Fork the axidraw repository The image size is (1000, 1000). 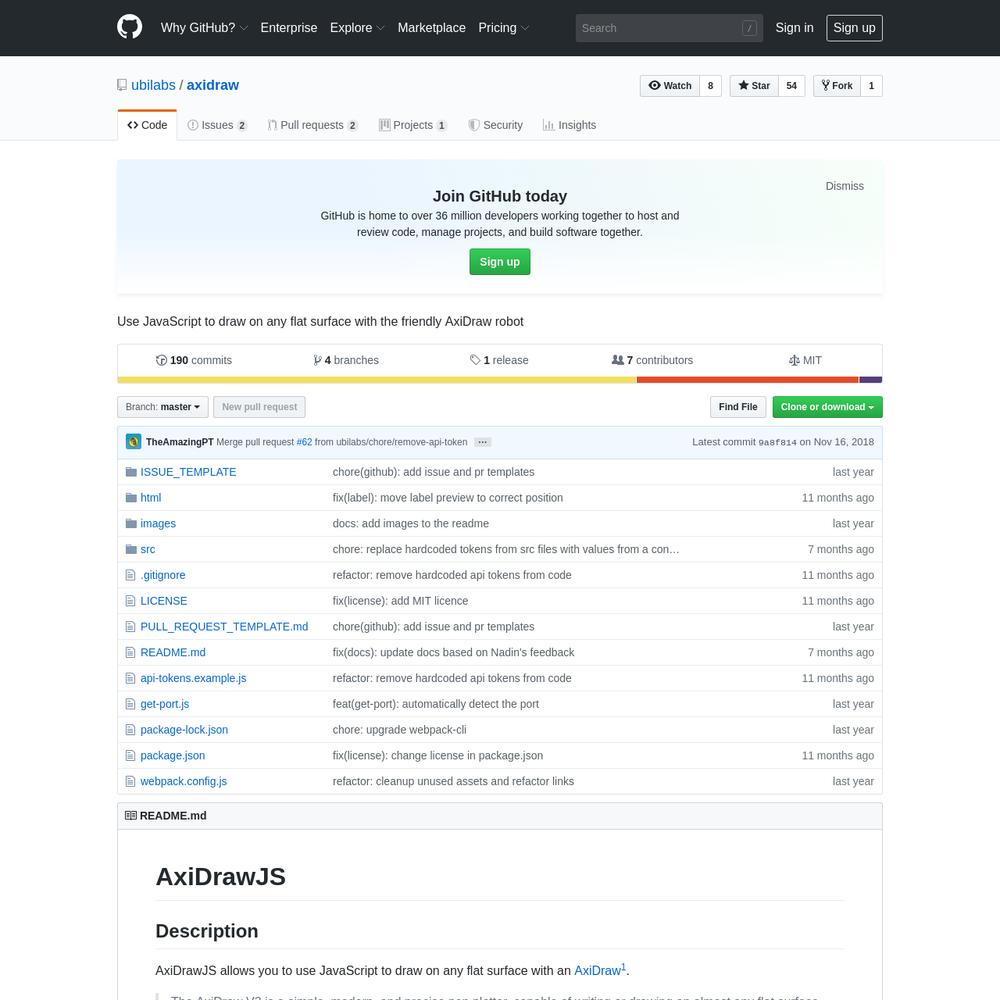click(x=837, y=85)
